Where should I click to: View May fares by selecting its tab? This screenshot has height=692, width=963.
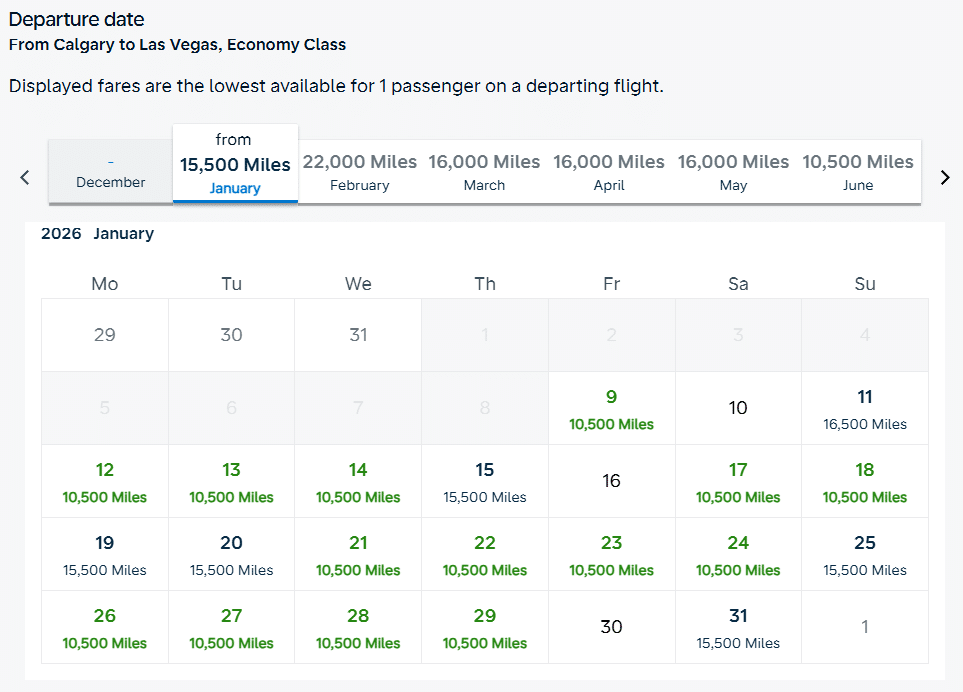[x=733, y=172]
